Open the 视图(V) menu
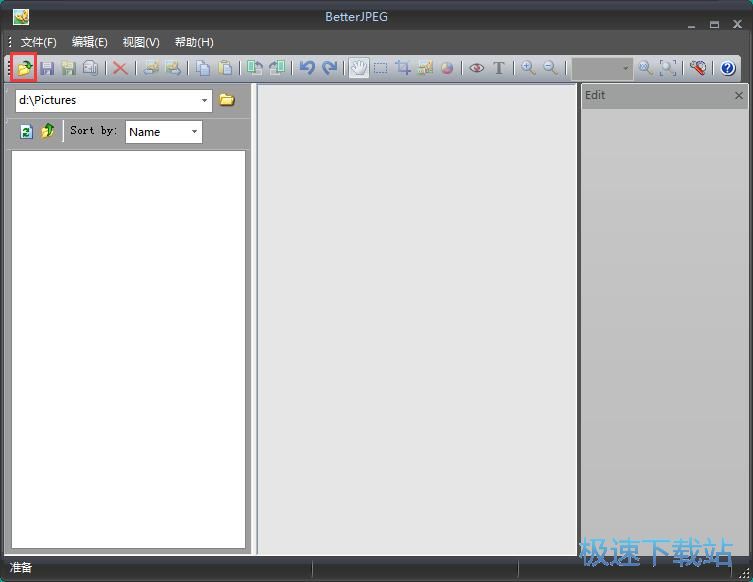 point(140,42)
